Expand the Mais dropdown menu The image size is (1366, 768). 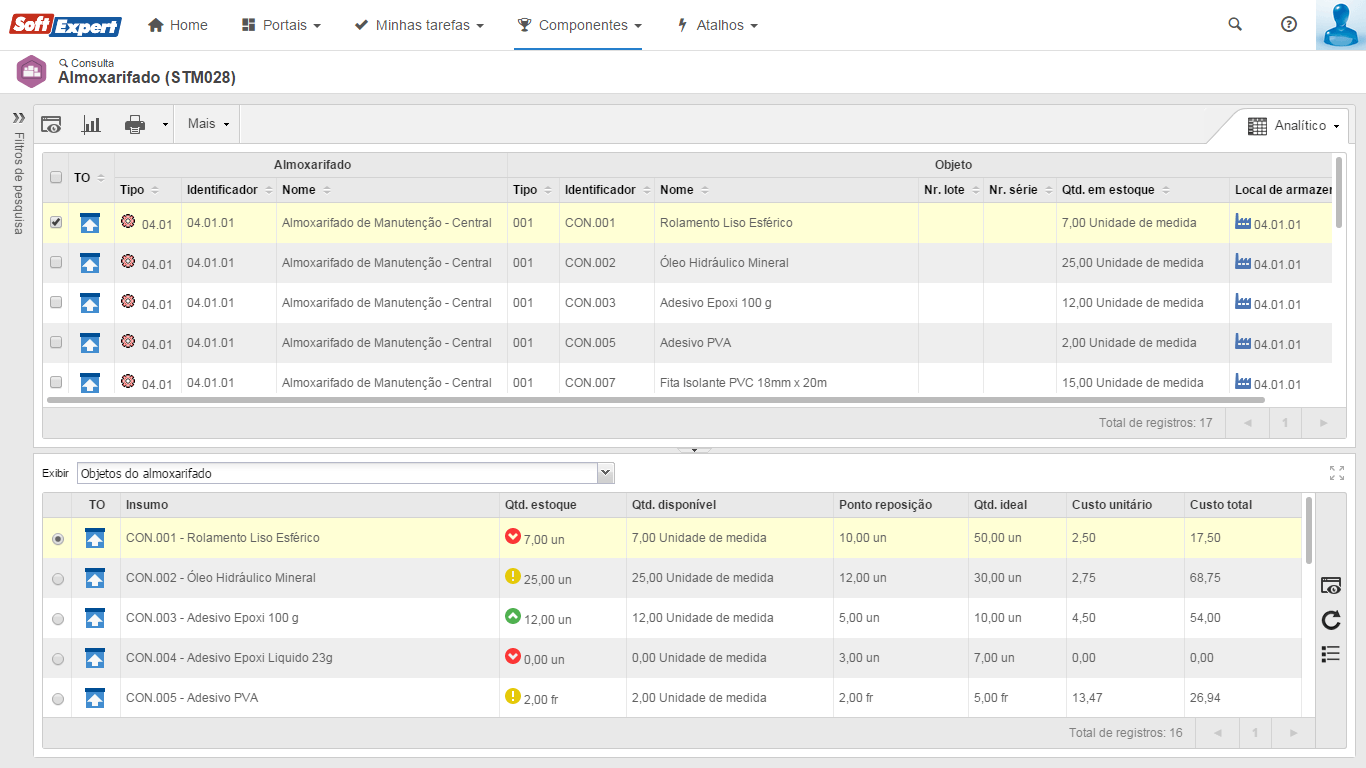pos(208,124)
